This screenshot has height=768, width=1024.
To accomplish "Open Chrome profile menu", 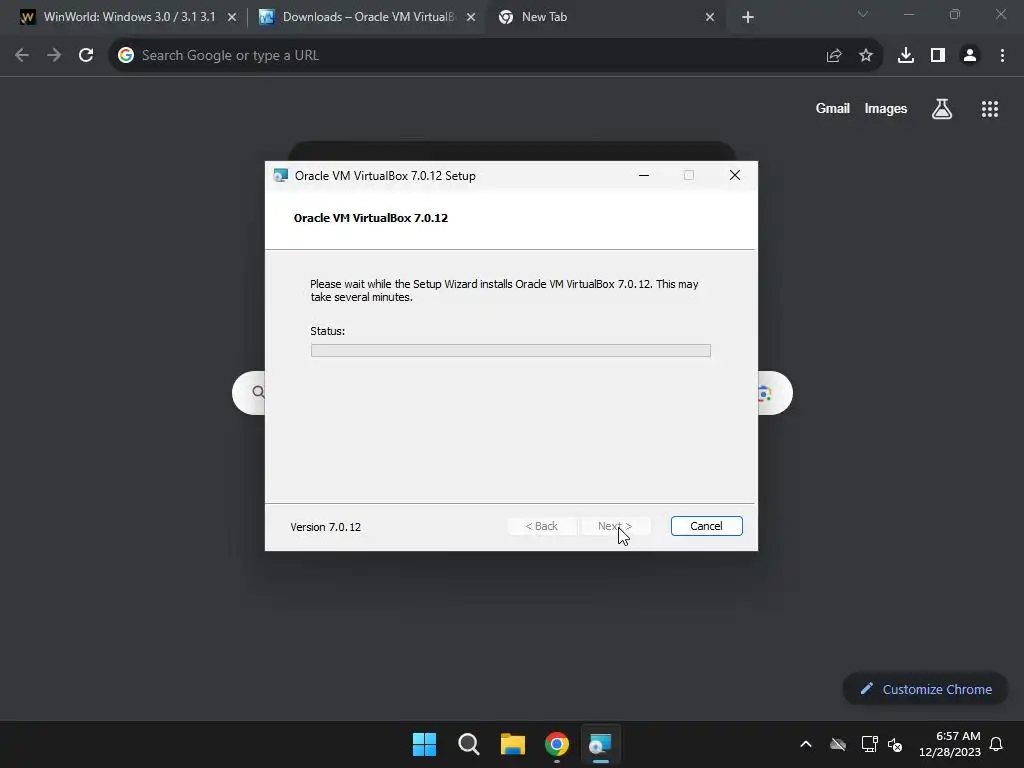I will (970, 56).
